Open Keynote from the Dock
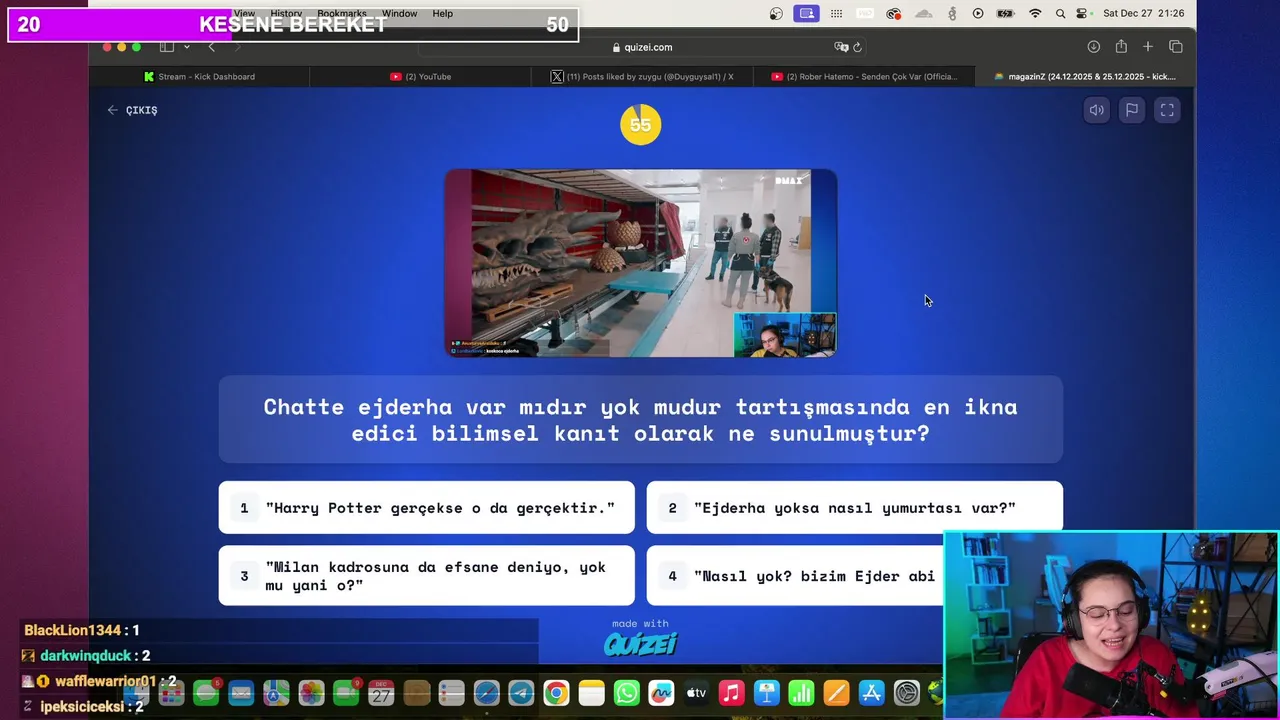Screen dimensions: 1280x720 coord(767,693)
